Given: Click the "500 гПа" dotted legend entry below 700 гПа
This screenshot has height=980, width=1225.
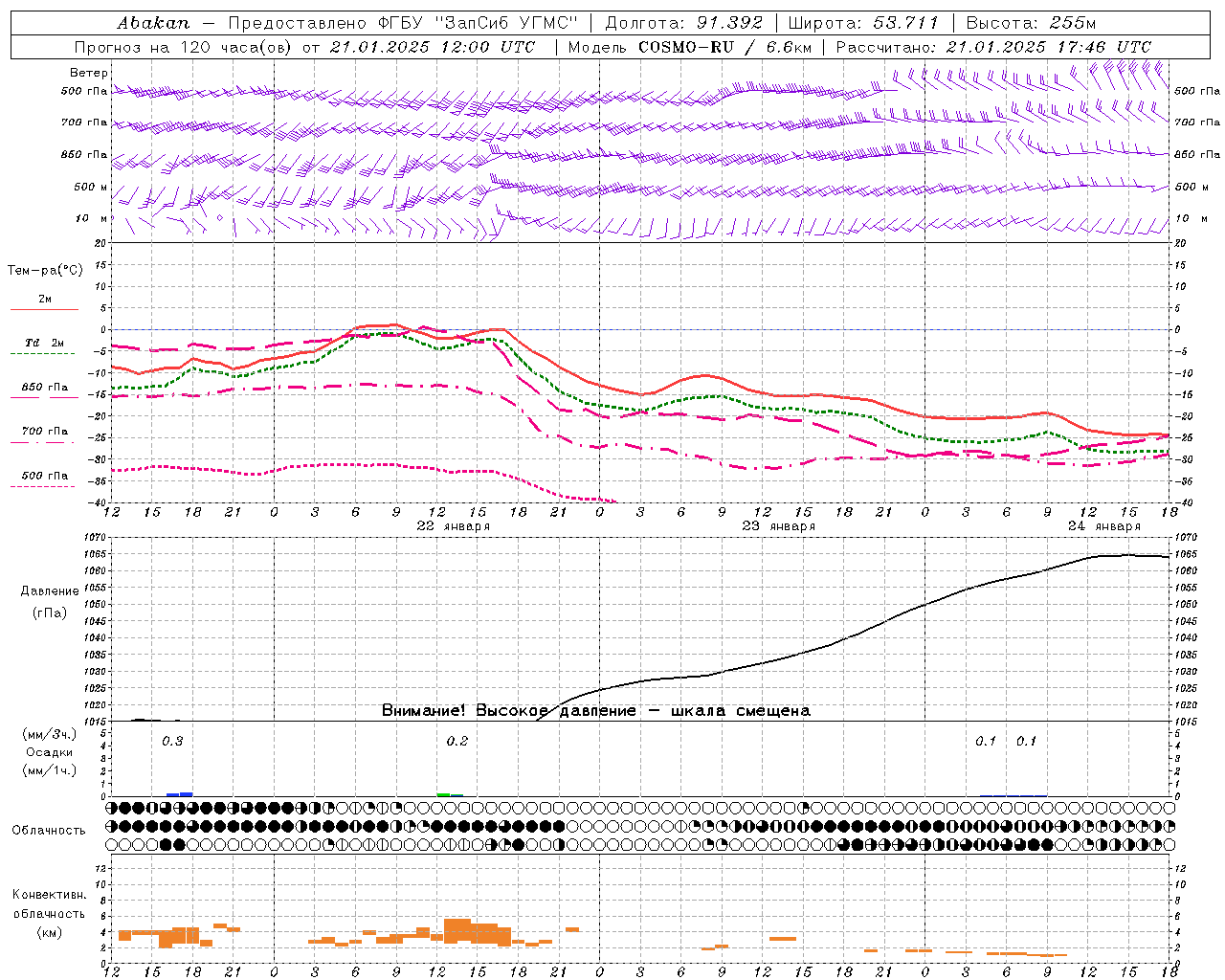Looking at the screenshot, I should click(44, 476).
